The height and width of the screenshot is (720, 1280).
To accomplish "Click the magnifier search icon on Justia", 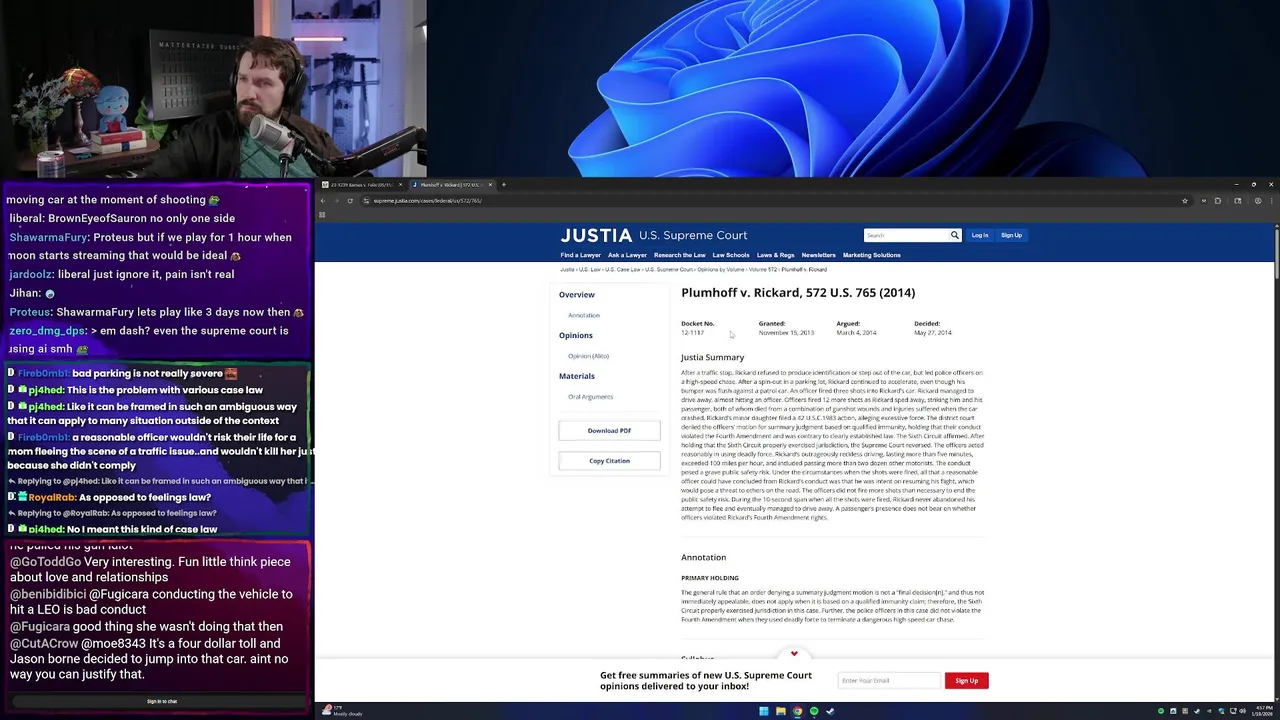I will coord(955,235).
